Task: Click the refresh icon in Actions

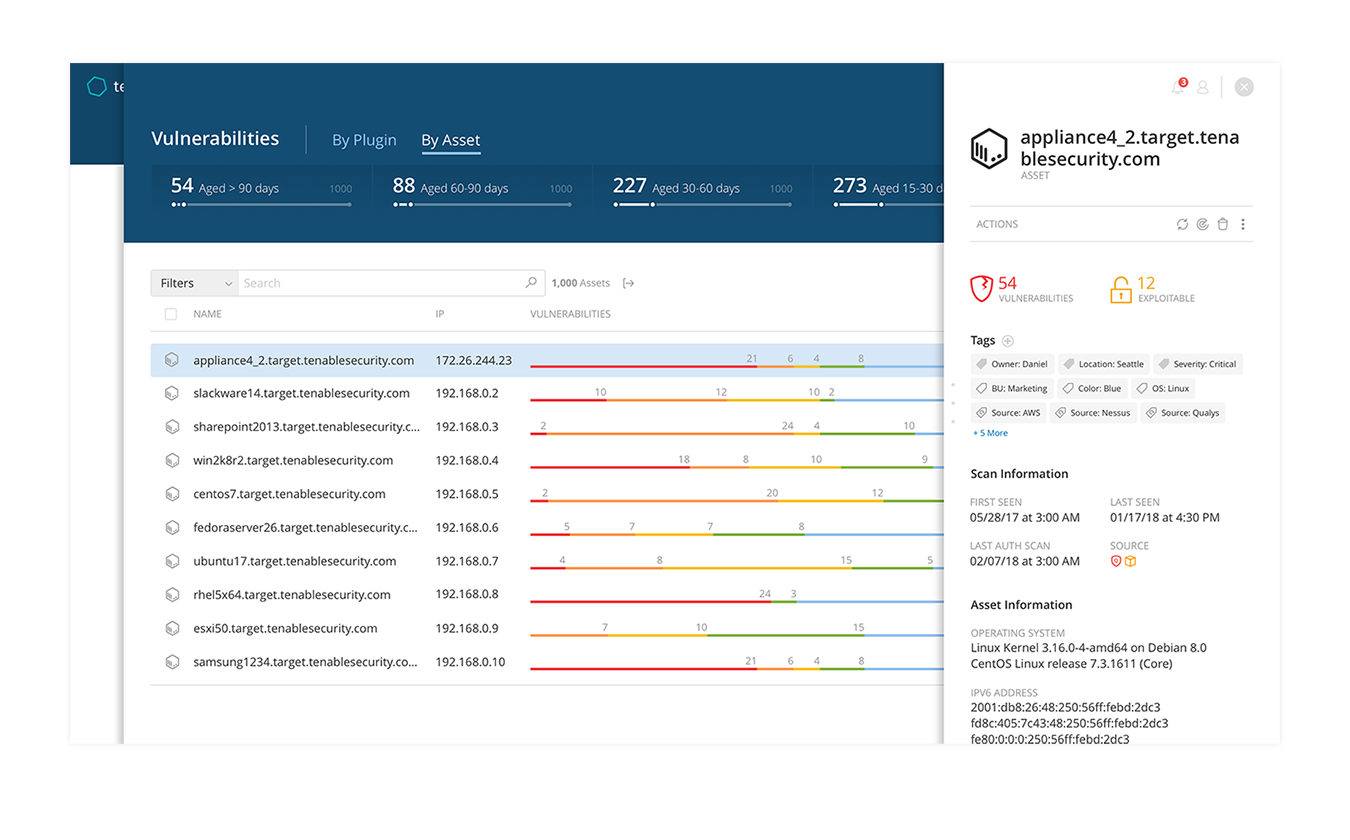Action: (1183, 225)
